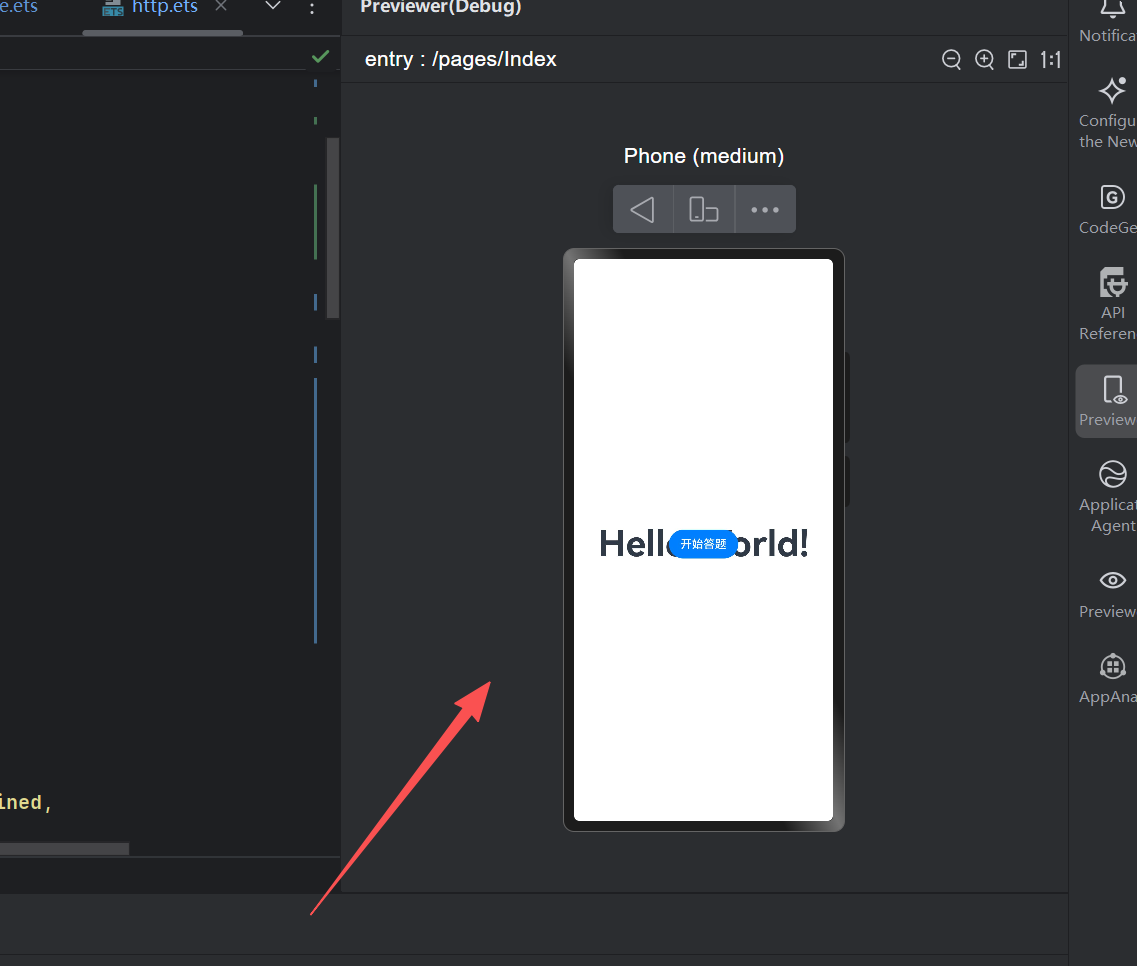Open the CodeGenie side panel
Viewport: 1137px width, 966px height.
pyautogui.click(x=1112, y=208)
